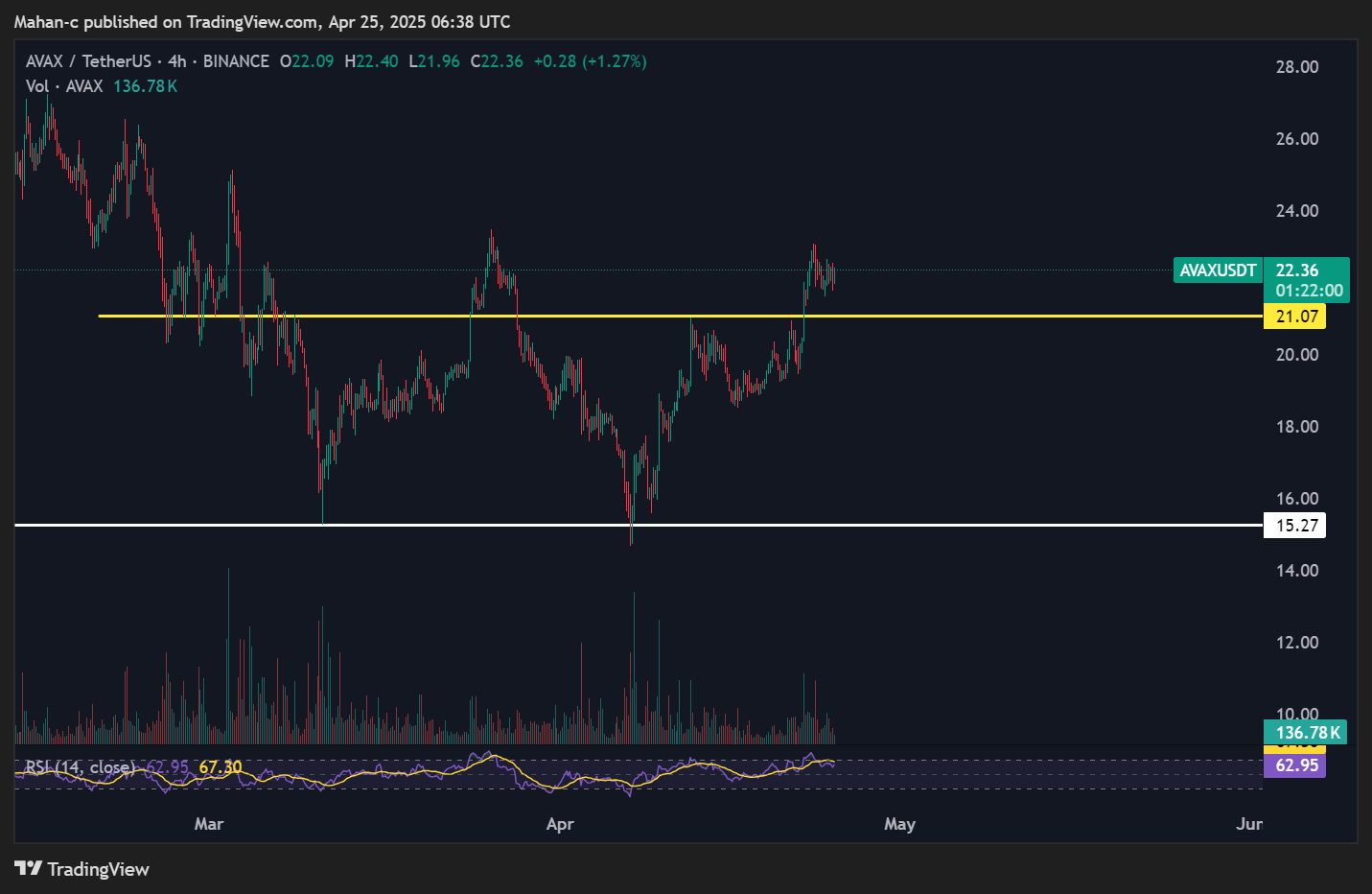Click the TradingView logo icon
The image size is (1372, 894).
click(x=28, y=869)
